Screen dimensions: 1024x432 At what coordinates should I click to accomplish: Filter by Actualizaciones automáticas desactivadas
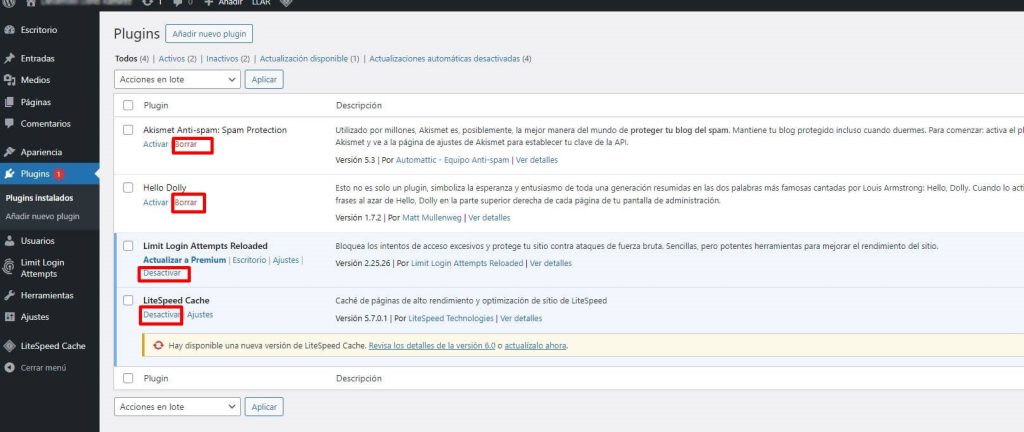(445, 59)
